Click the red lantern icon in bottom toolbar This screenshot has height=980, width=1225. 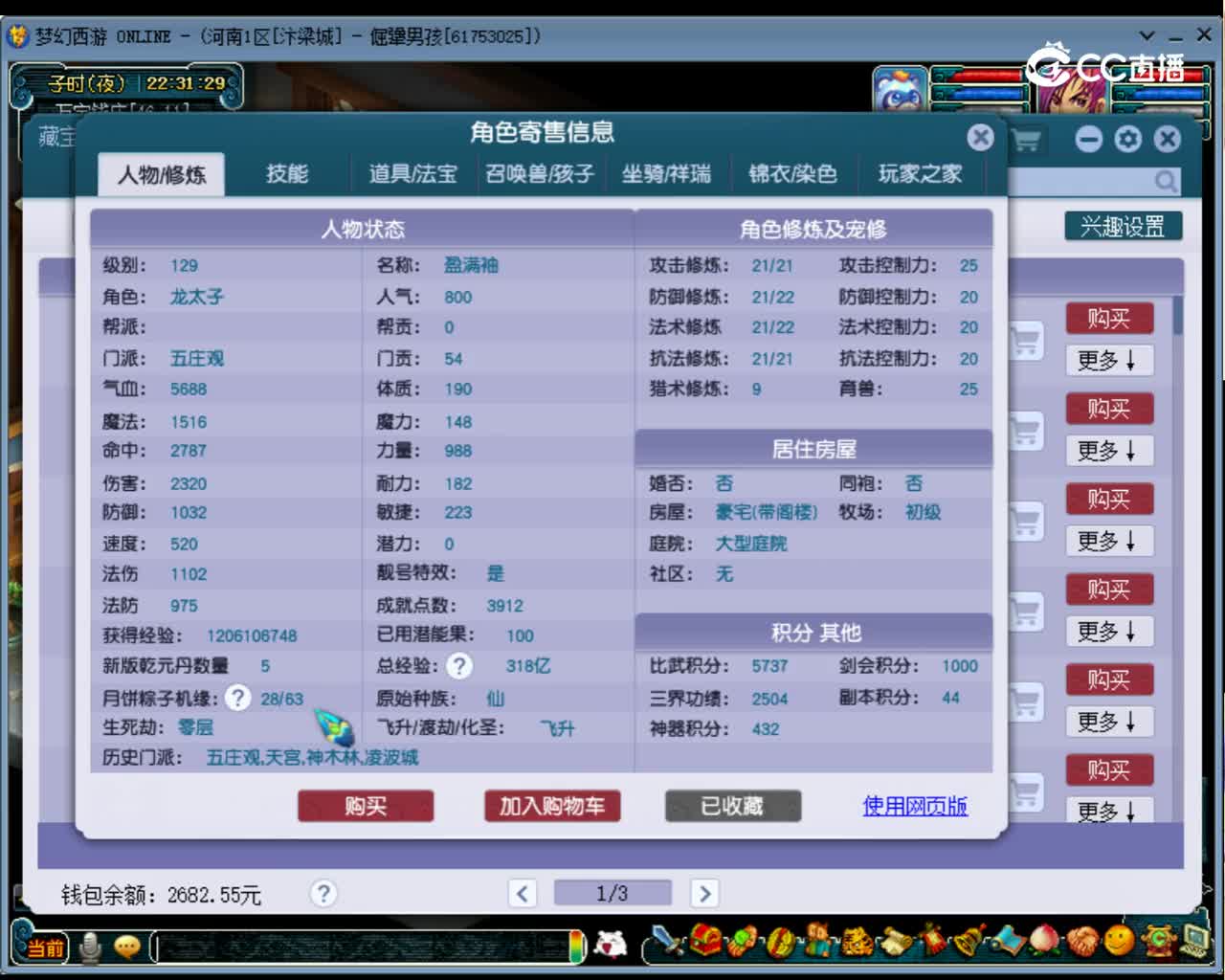(x=933, y=942)
